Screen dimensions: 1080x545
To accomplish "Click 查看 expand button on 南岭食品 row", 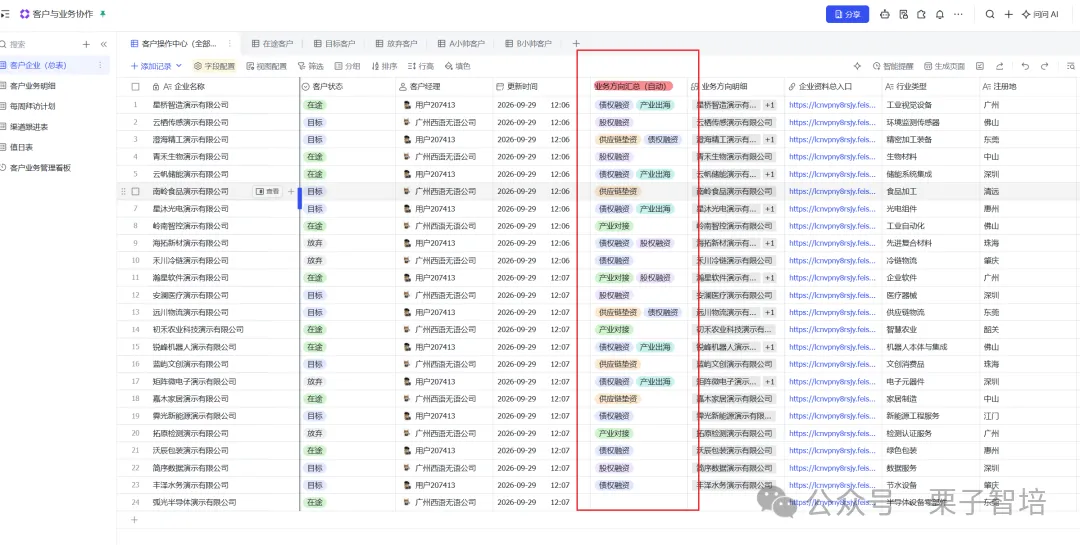I will click(268, 192).
